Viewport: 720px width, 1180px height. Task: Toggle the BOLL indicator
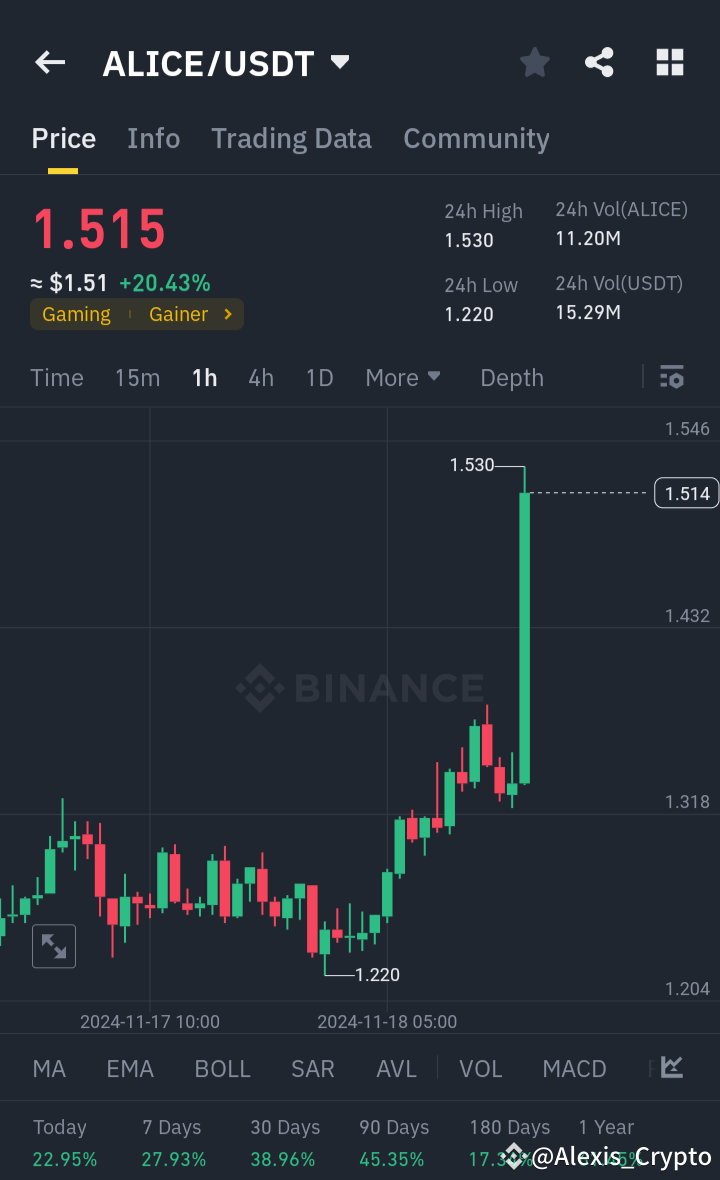(222, 1068)
